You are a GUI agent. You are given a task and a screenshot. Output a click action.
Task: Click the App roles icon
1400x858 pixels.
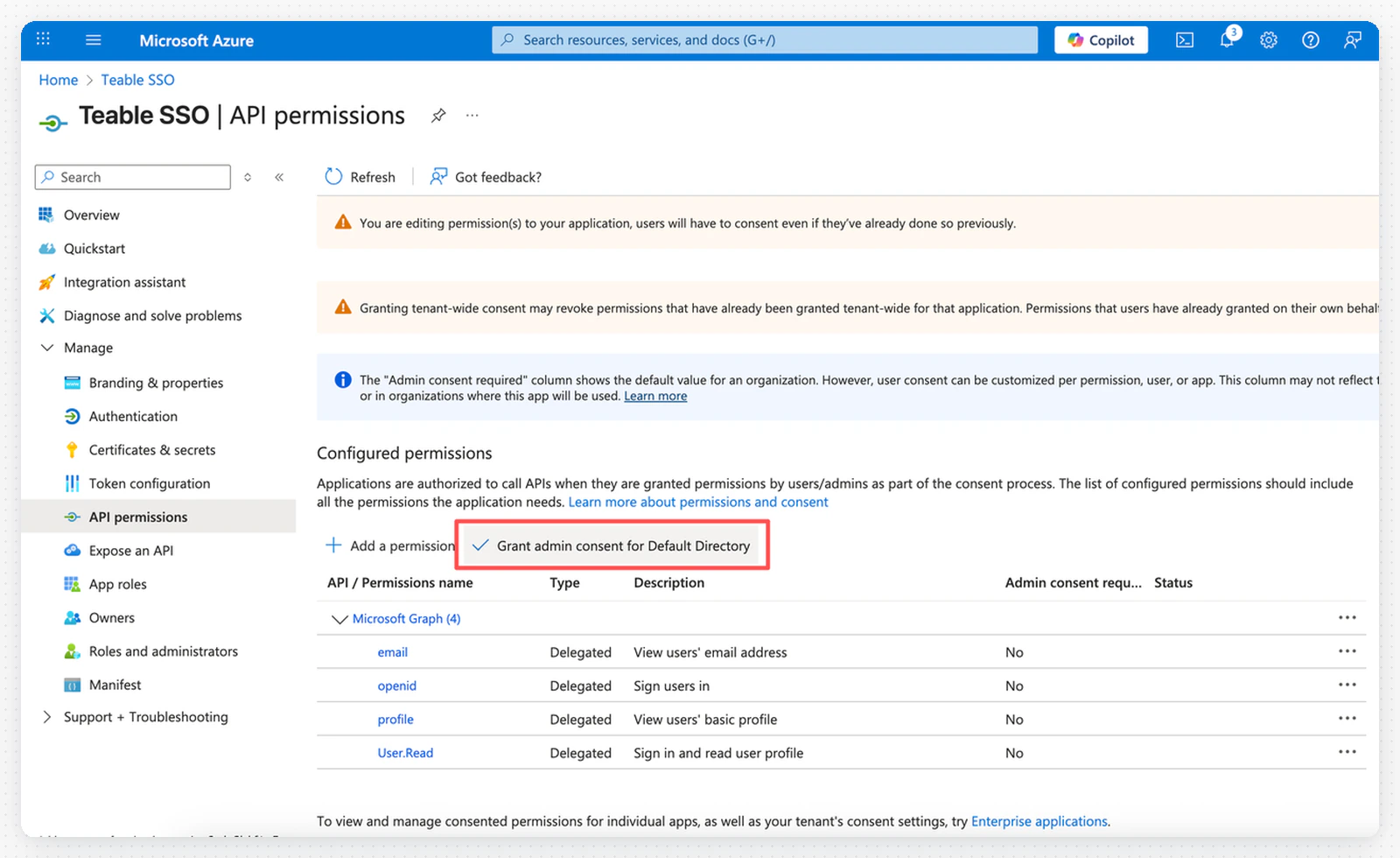[73, 584]
